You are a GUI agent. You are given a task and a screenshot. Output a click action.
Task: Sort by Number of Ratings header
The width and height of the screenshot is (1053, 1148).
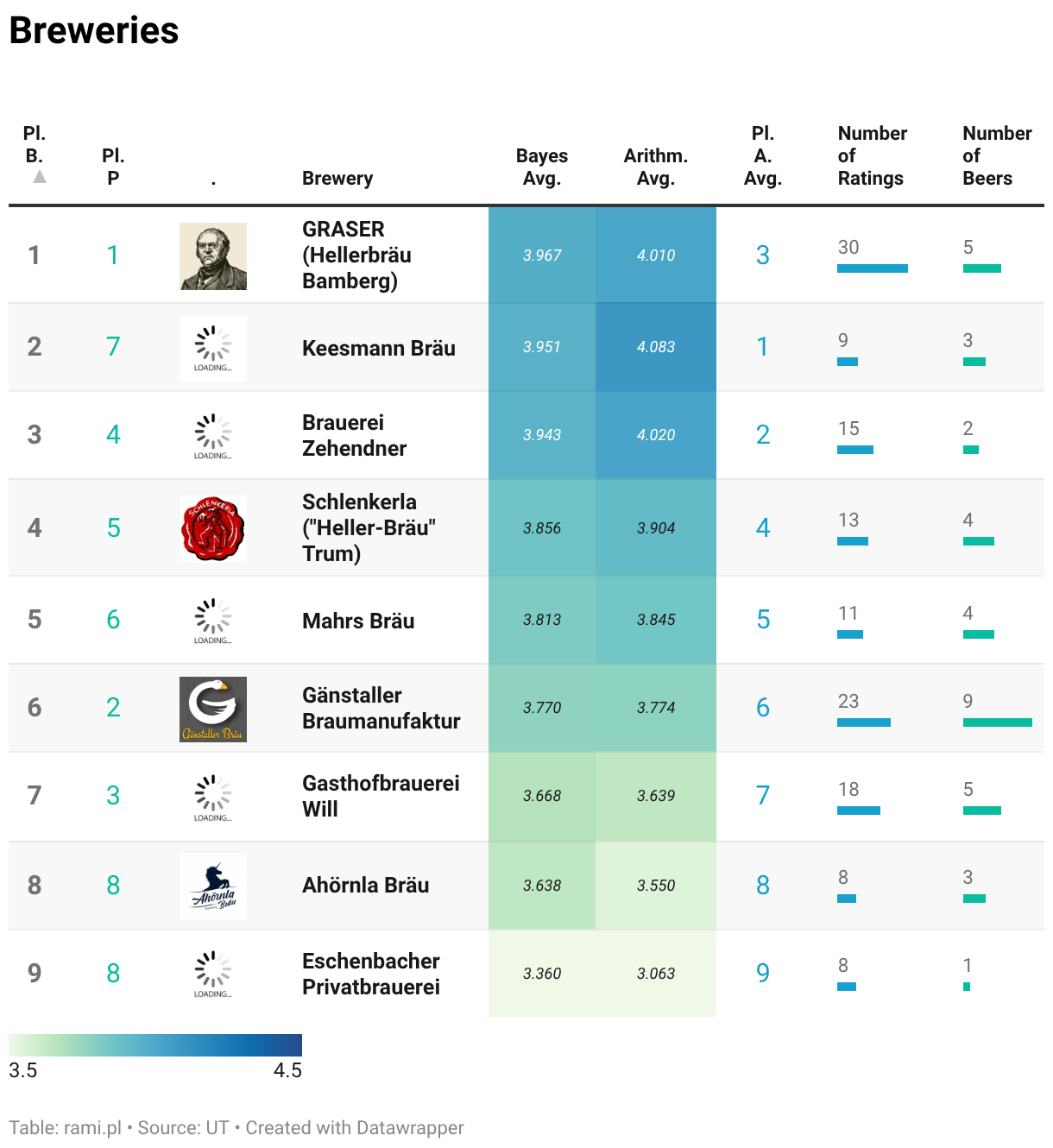(872, 155)
